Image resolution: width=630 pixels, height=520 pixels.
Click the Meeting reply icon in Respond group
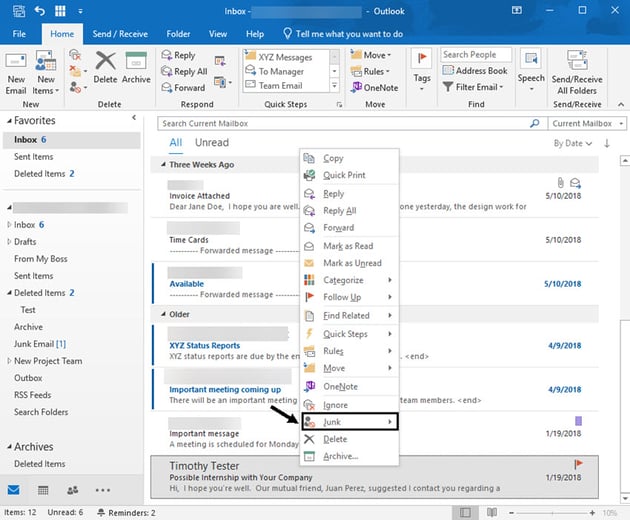point(220,61)
